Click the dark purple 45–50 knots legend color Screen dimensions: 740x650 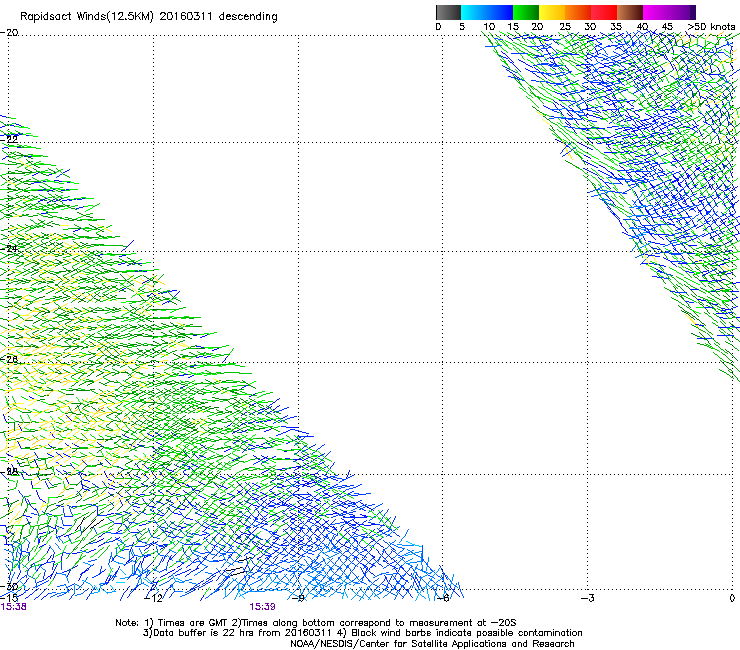(682, 12)
